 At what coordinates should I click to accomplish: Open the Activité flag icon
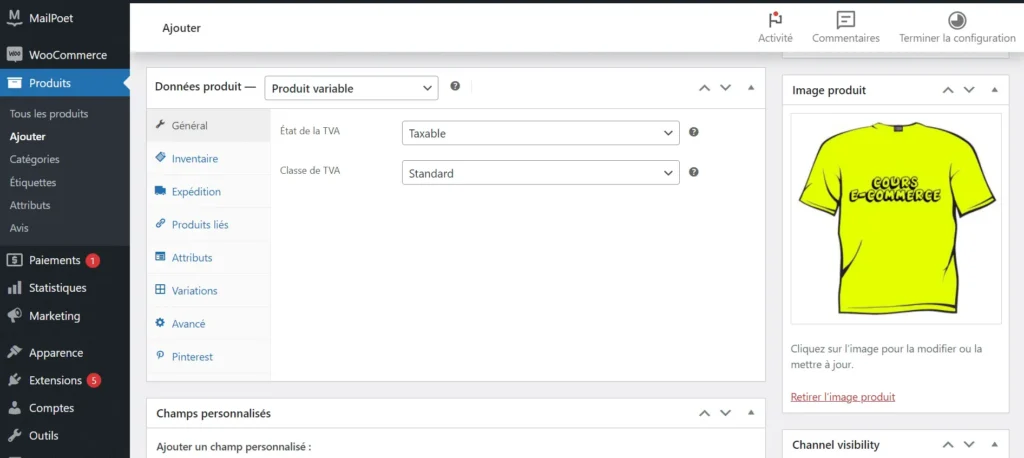775,20
